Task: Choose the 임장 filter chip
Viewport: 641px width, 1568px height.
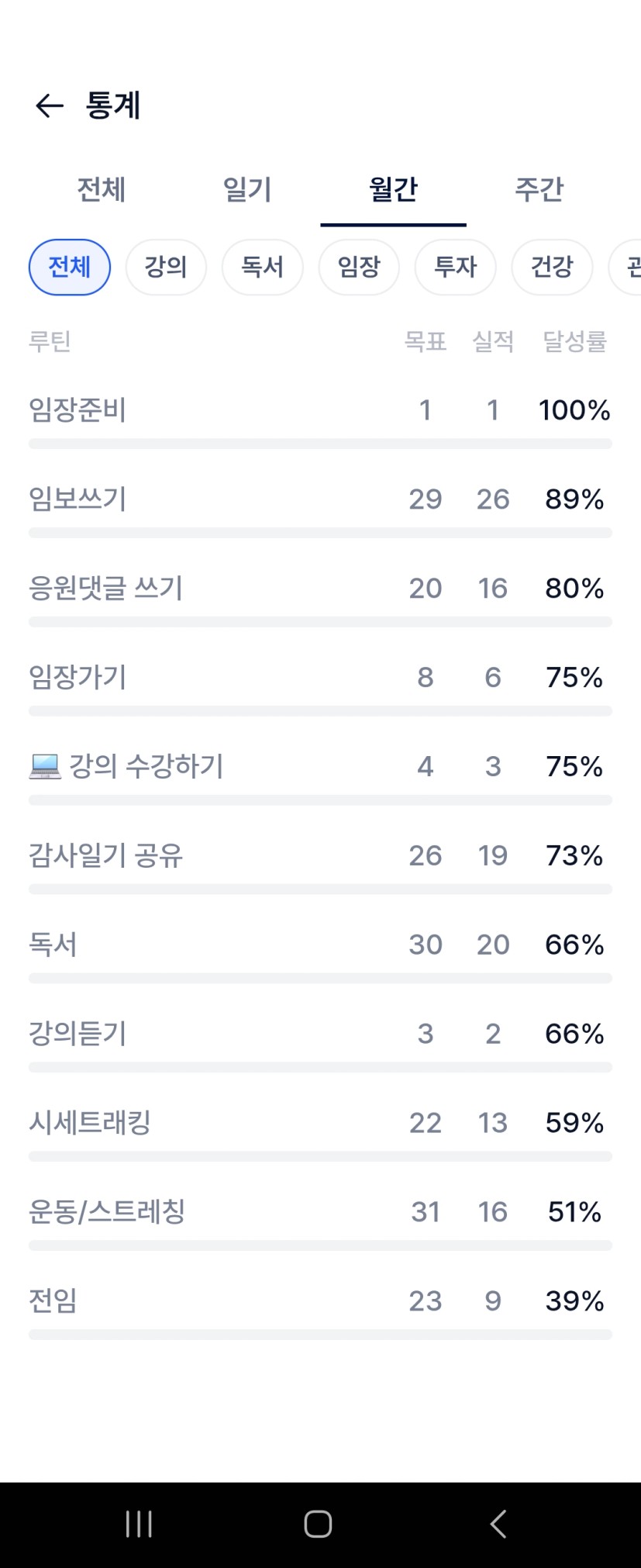Action: pyautogui.click(x=359, y=268)
